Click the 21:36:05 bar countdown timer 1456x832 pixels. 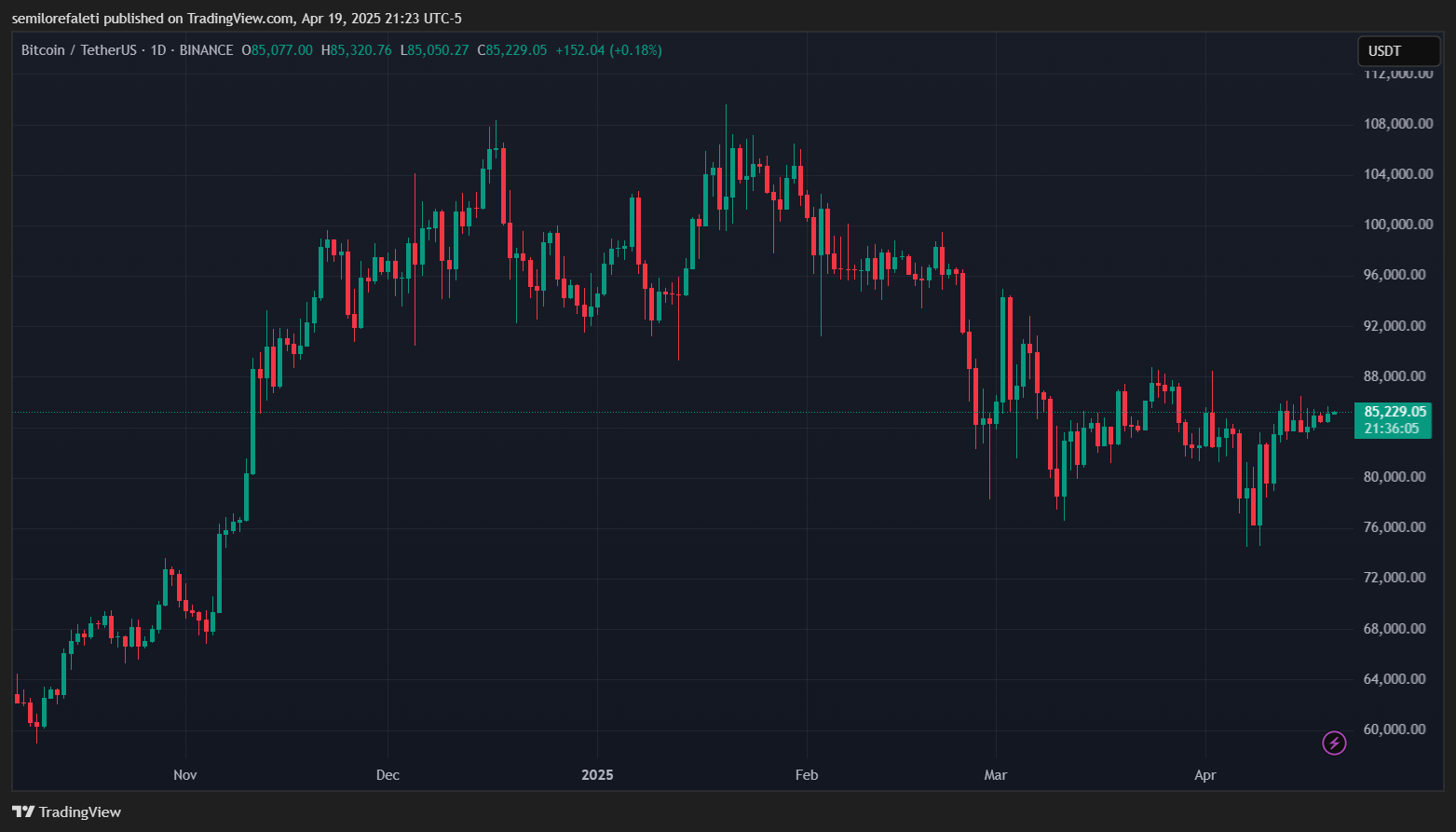point(1392,429)
